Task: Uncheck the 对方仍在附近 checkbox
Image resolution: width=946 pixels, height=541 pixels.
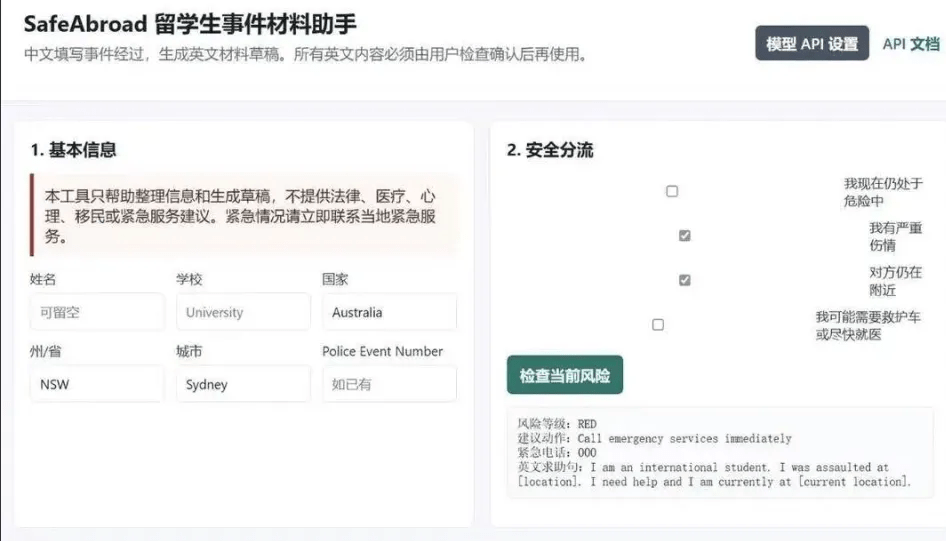Action: tap(684, 280)
